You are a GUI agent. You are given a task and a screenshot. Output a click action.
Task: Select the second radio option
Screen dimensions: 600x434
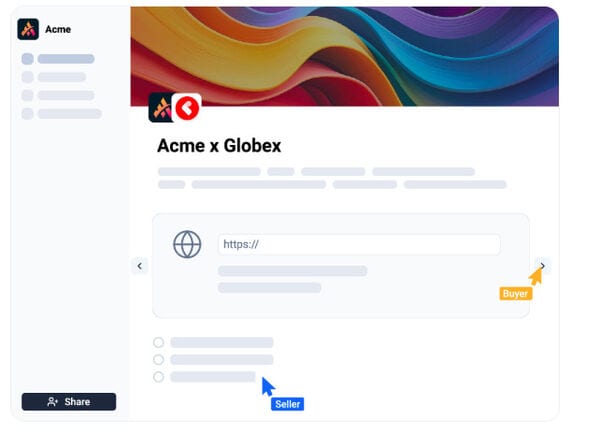click(158, 360)
